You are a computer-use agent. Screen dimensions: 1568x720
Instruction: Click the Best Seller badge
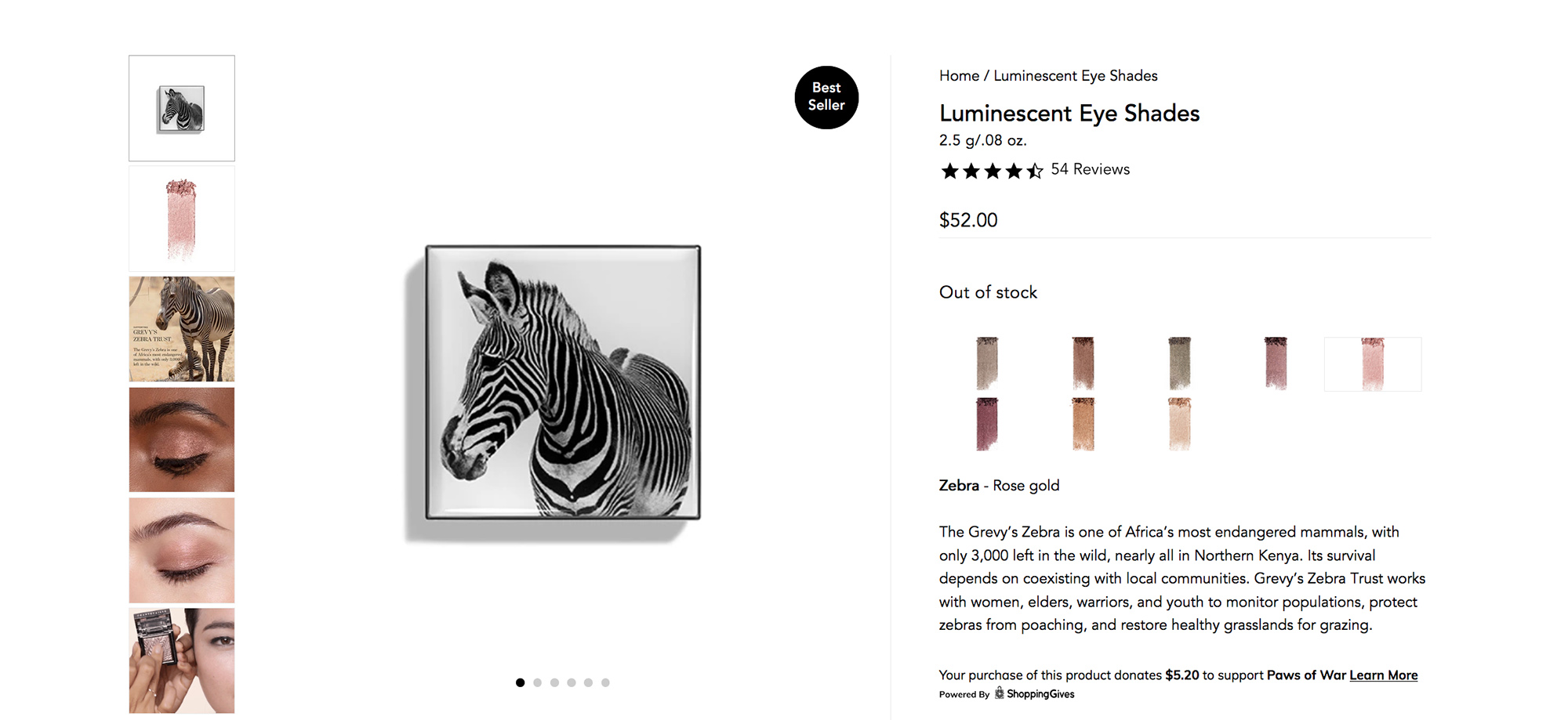coord(826,97)
